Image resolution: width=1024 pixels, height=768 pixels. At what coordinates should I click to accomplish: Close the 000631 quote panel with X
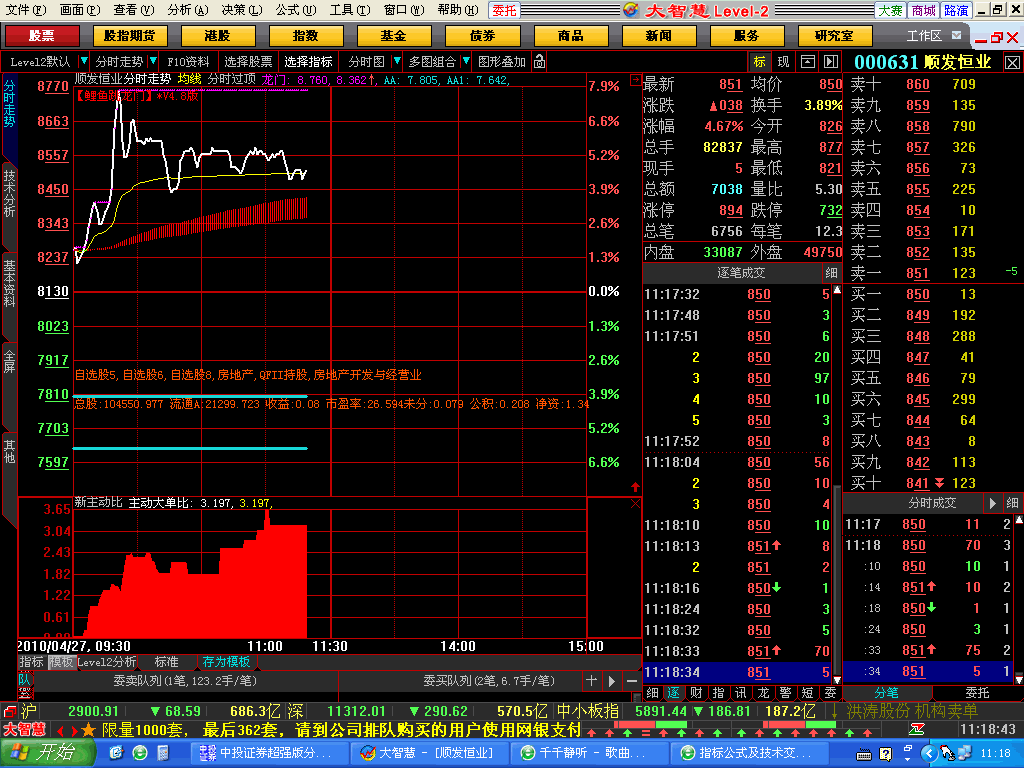point(1012,62)
